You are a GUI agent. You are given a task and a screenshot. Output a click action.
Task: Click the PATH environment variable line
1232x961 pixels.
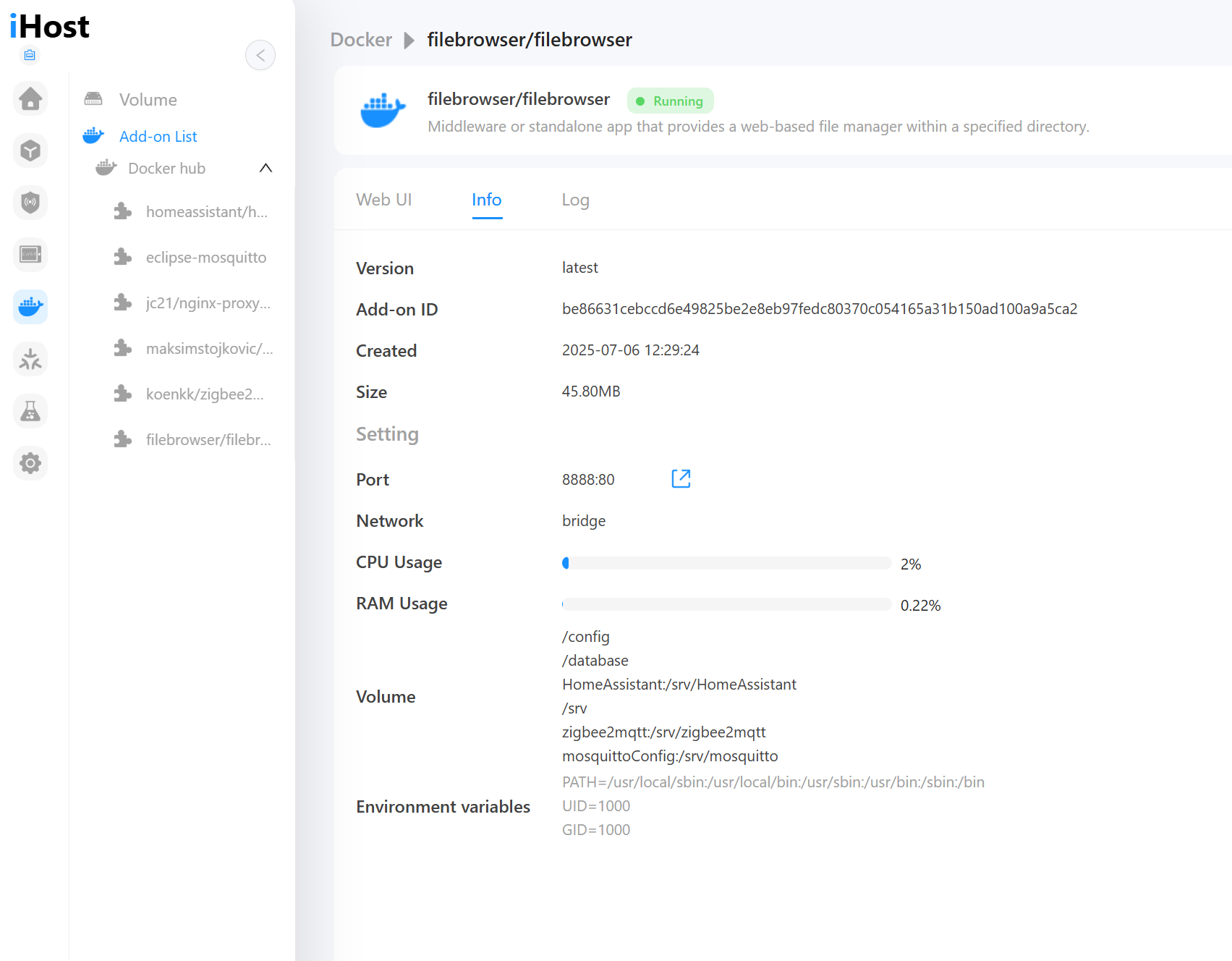[x=773, y=782]
